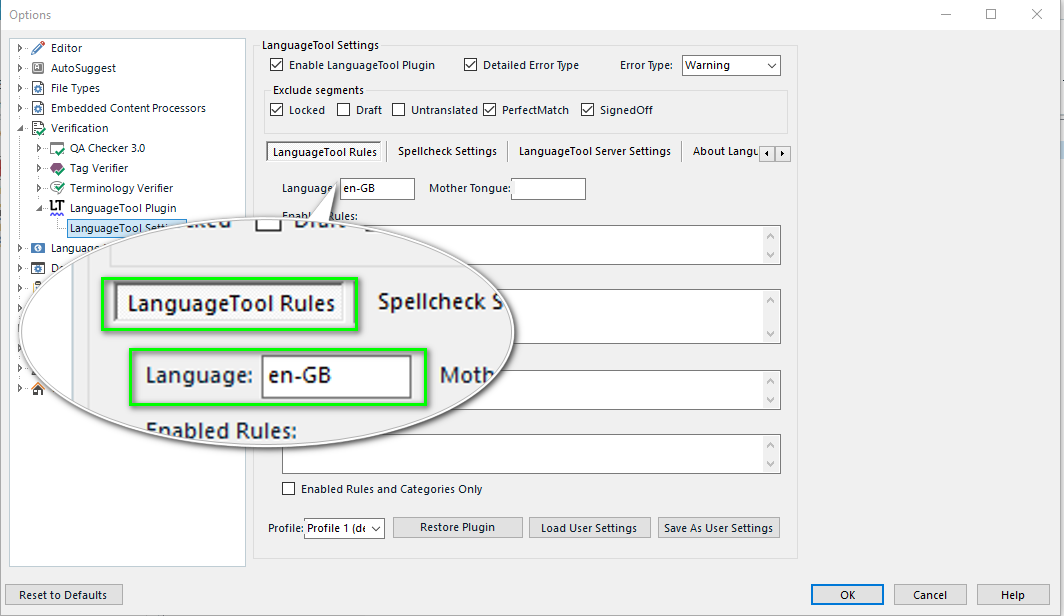Click Save As User Settings
This screenshot has width=1064, height=616.
(719, 528)
